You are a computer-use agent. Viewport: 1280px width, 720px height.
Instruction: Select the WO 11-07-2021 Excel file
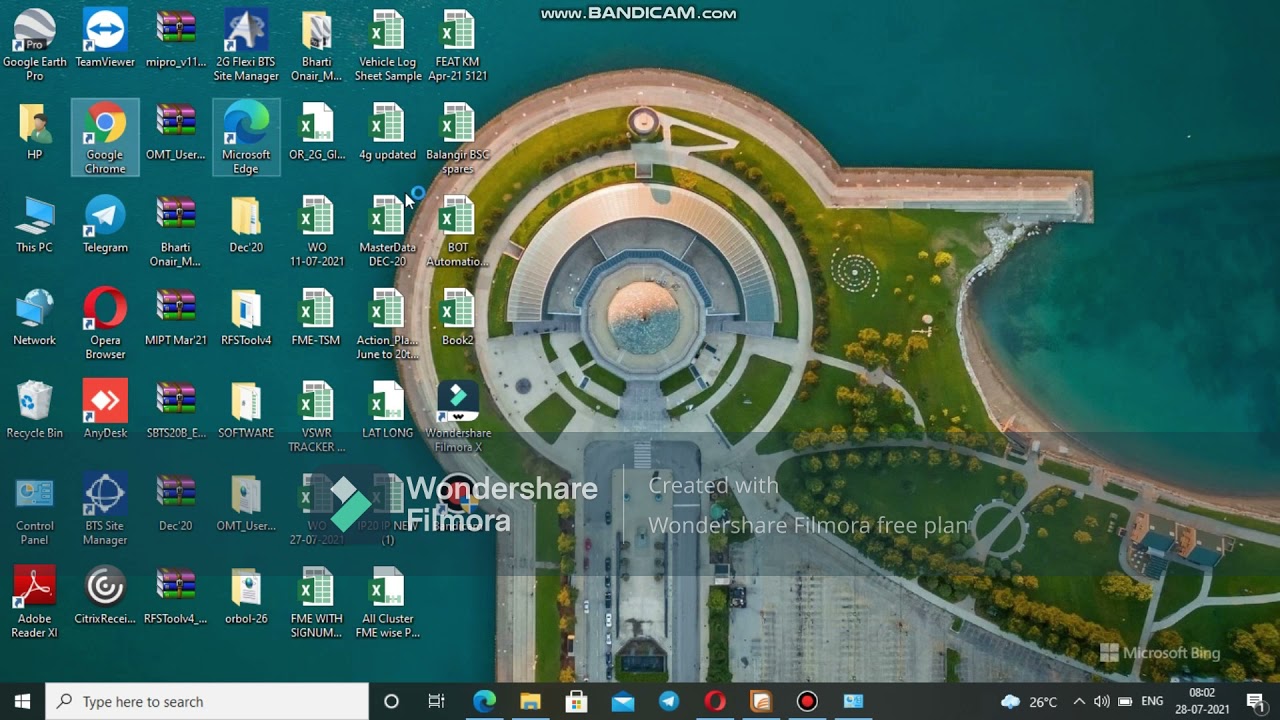316,231
